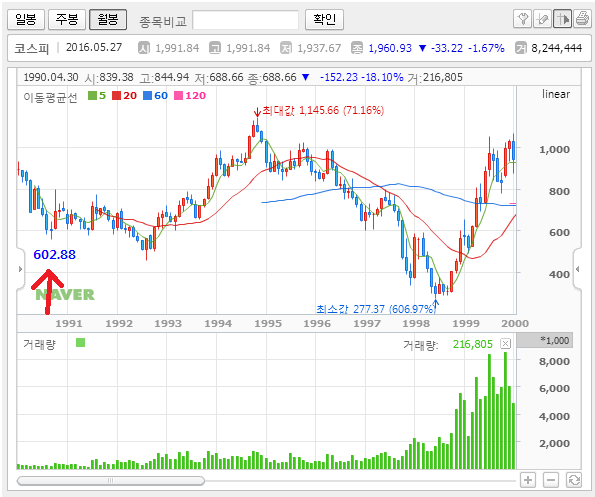Reset the chart with the refresh icon
595x497 pixels.
click(x=574, y=480)
